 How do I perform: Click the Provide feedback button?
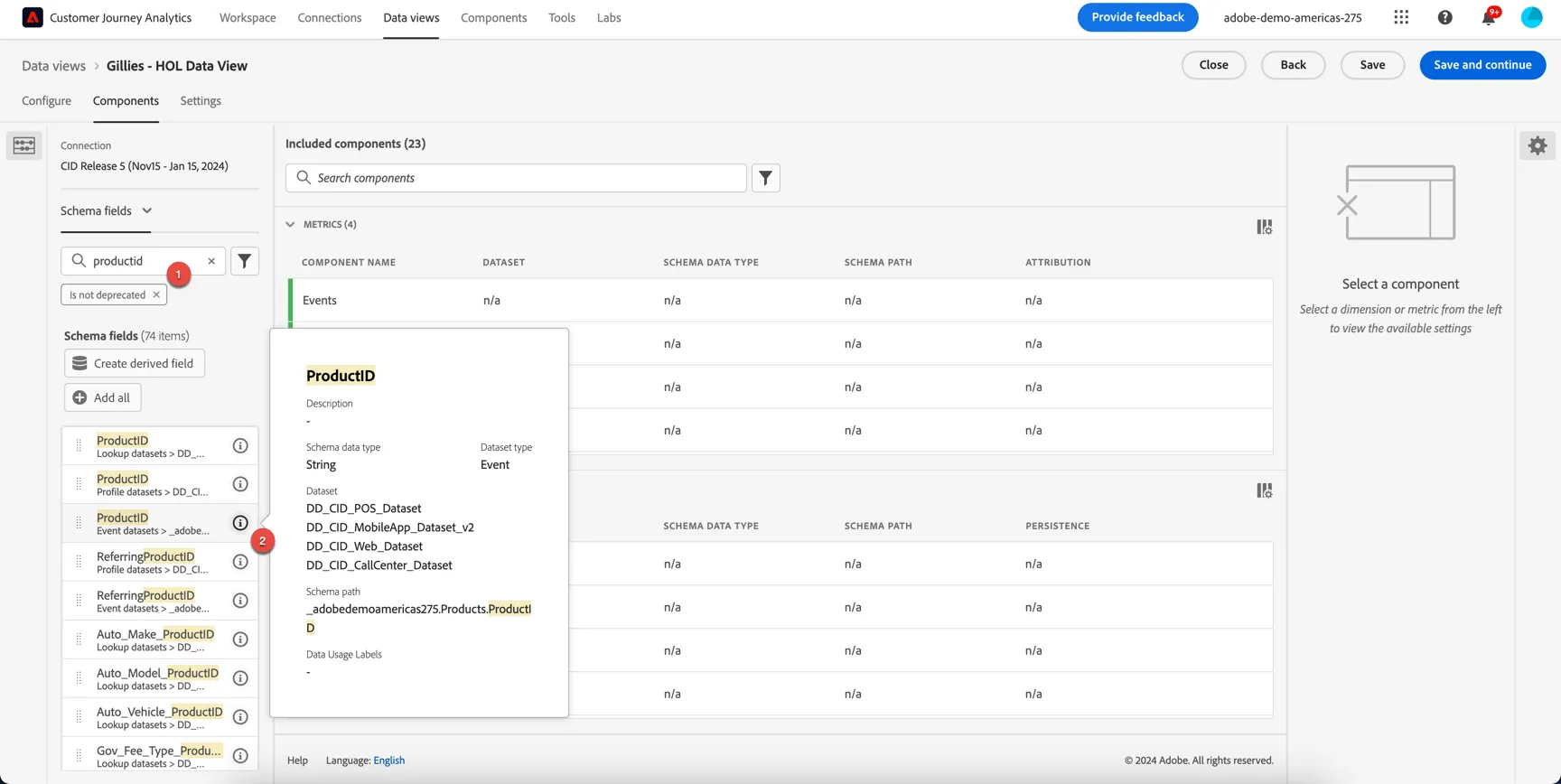click(1137, 17)
